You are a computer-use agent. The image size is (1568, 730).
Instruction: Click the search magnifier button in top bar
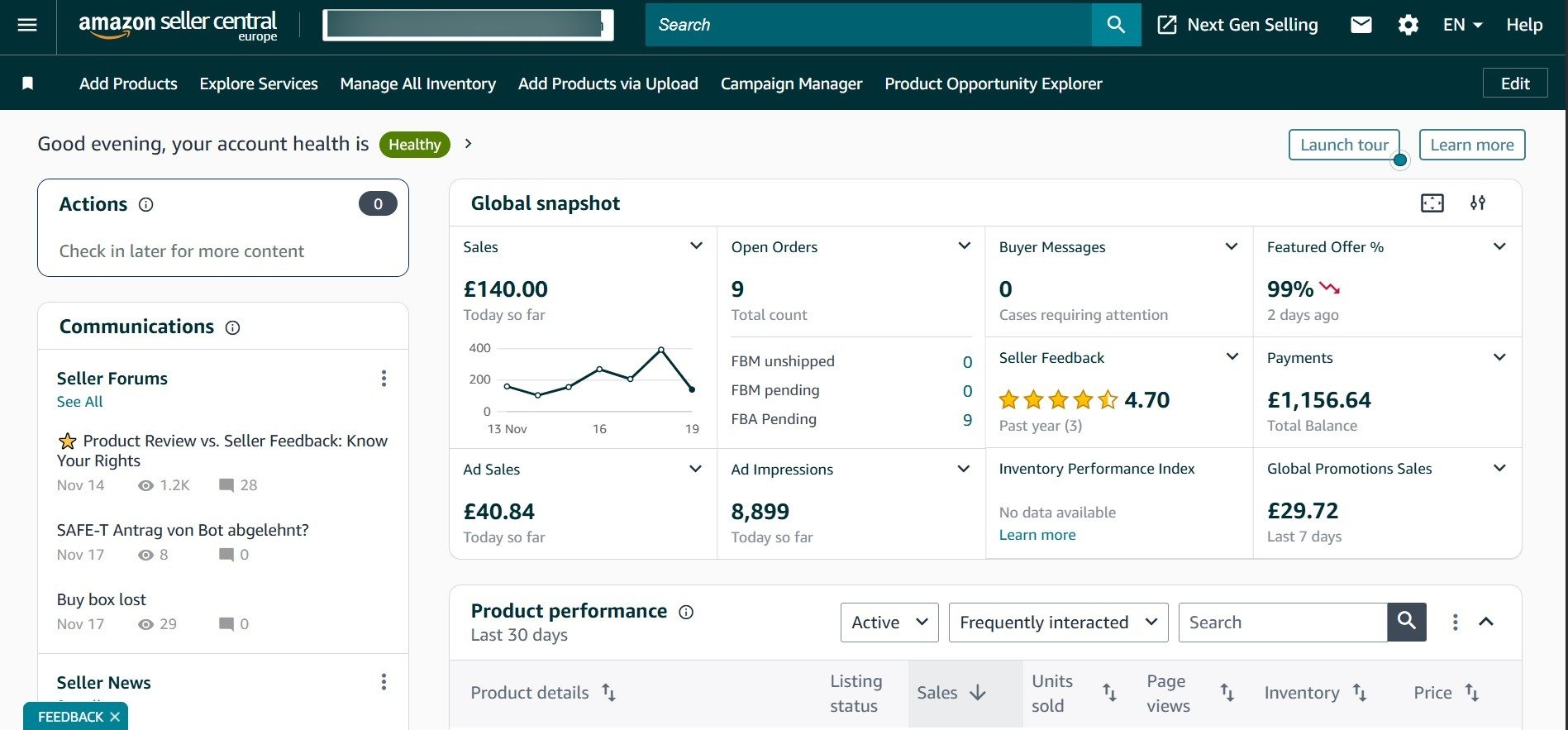coord(1116,25)
